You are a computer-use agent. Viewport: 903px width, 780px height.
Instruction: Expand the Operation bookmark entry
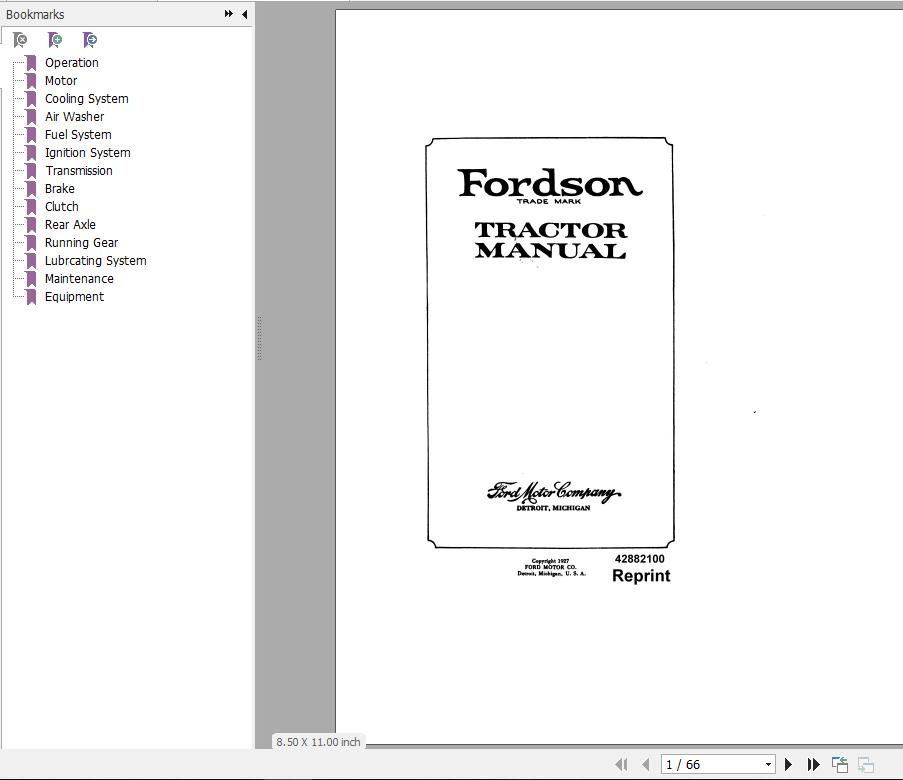click(71, 62)
